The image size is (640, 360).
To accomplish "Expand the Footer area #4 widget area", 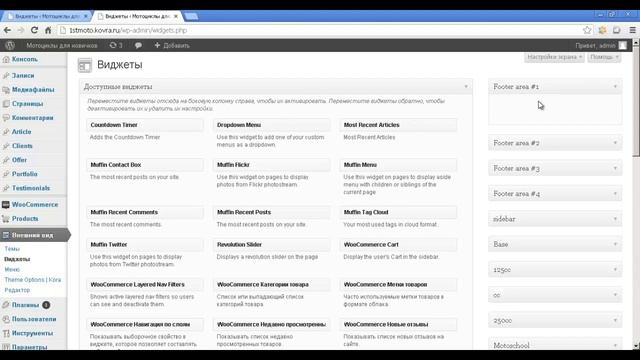I will coord(555,193).
